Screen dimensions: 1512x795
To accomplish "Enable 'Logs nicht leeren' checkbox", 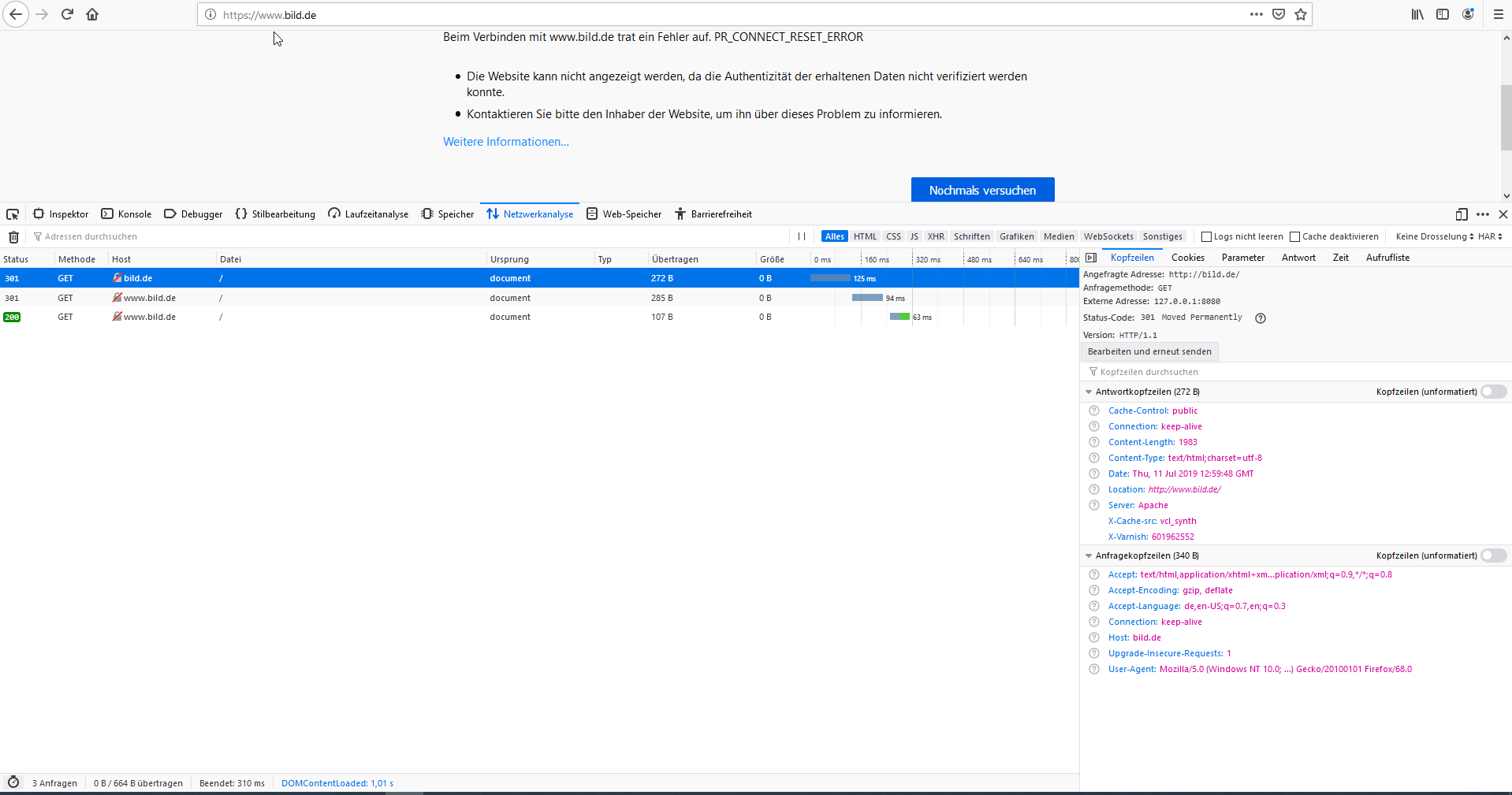I will [x=1206, y=236].
